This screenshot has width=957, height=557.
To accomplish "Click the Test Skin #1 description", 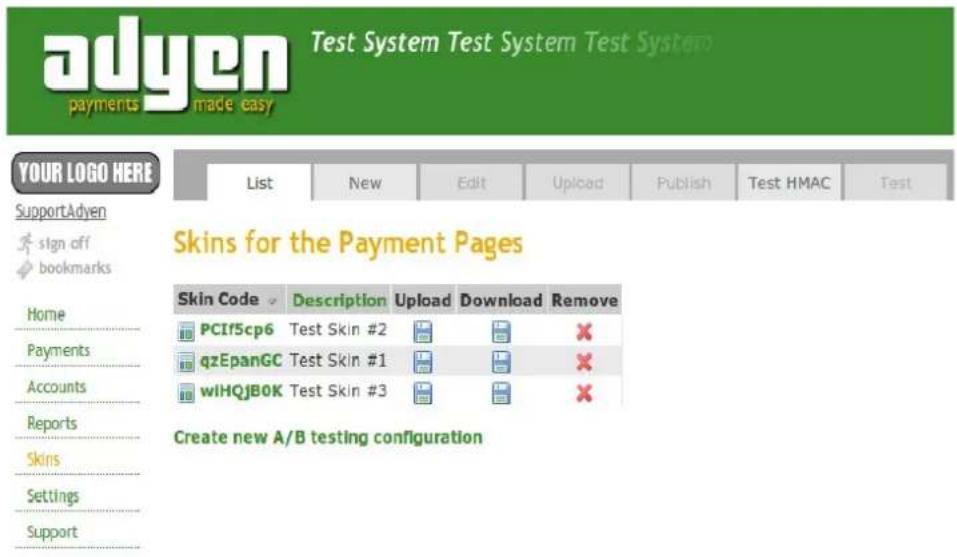I will click(338, 360).
